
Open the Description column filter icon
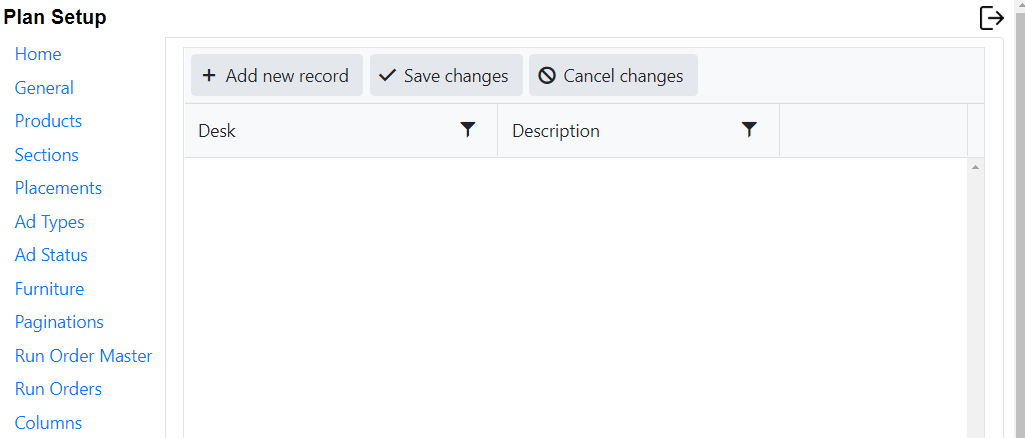(749, 129)
